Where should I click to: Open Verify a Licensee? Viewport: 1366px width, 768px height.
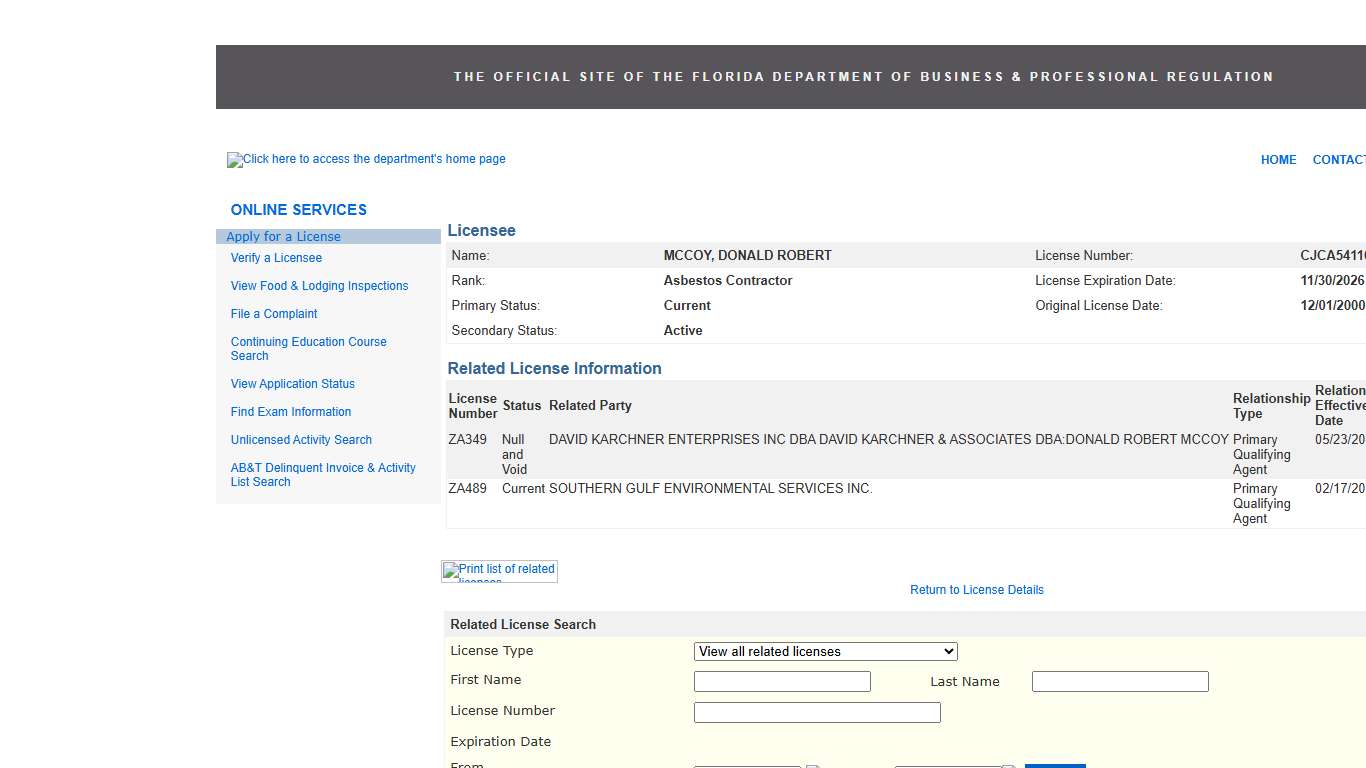[276, 257]
